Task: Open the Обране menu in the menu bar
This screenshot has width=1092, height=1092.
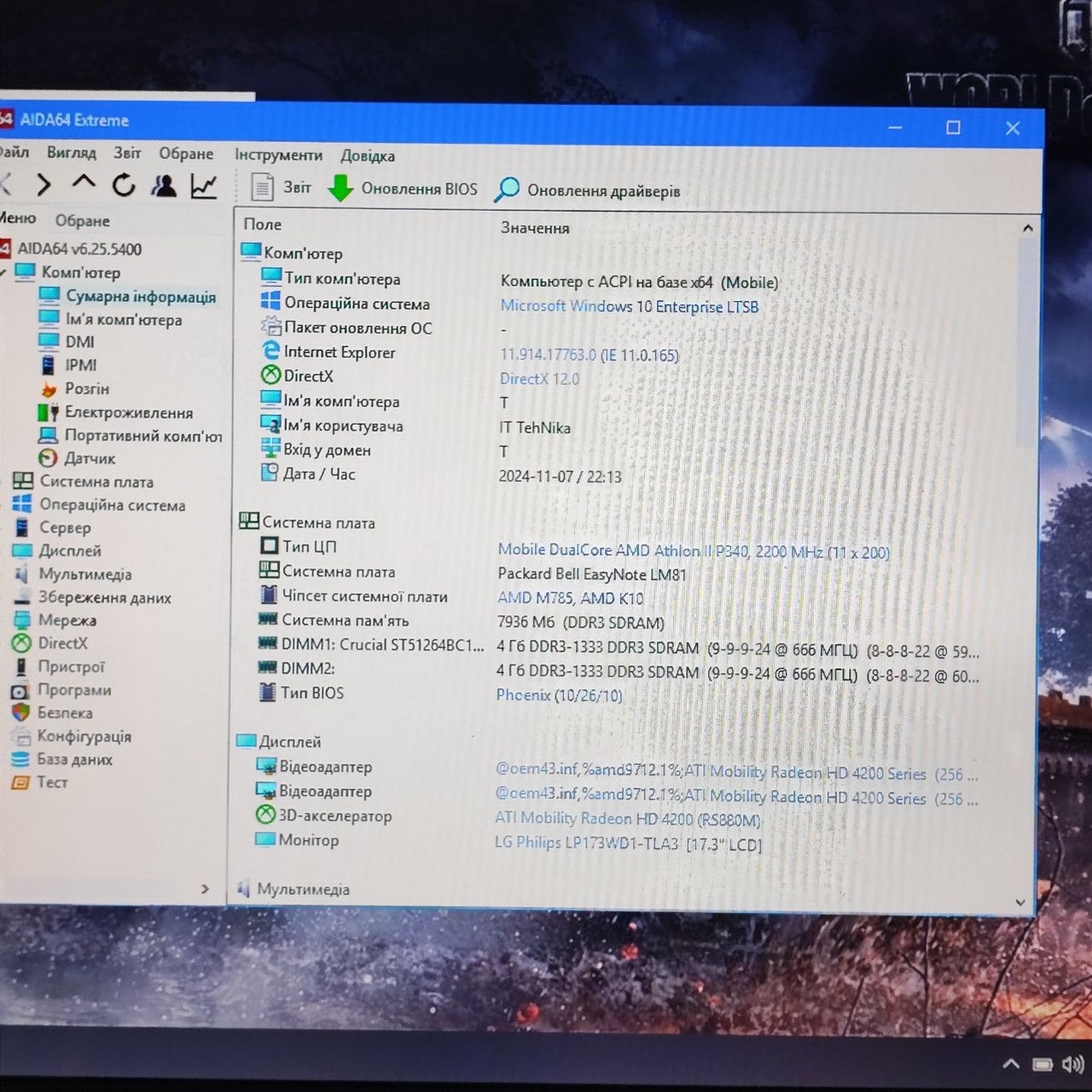Action: (x=186, y=154)
